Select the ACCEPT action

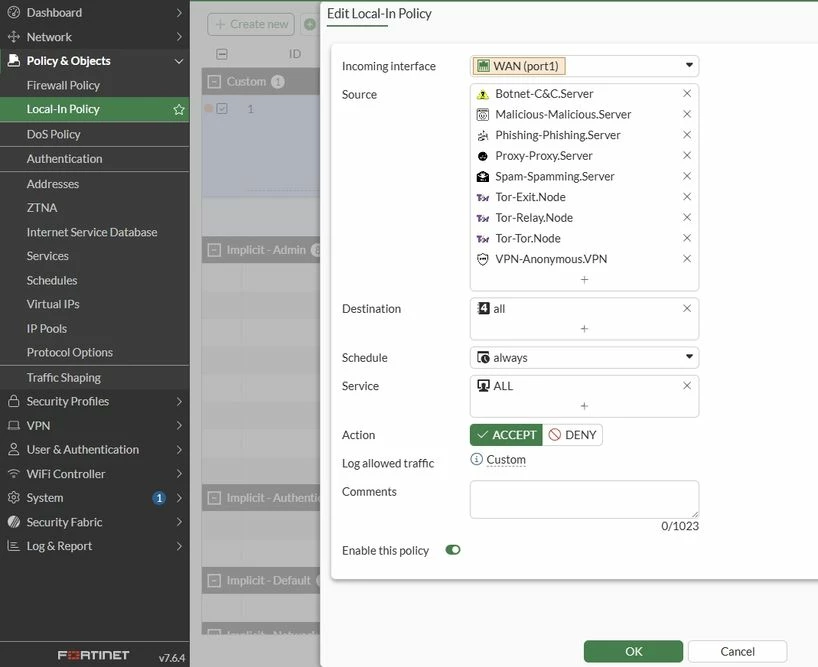tap(506, 435)
